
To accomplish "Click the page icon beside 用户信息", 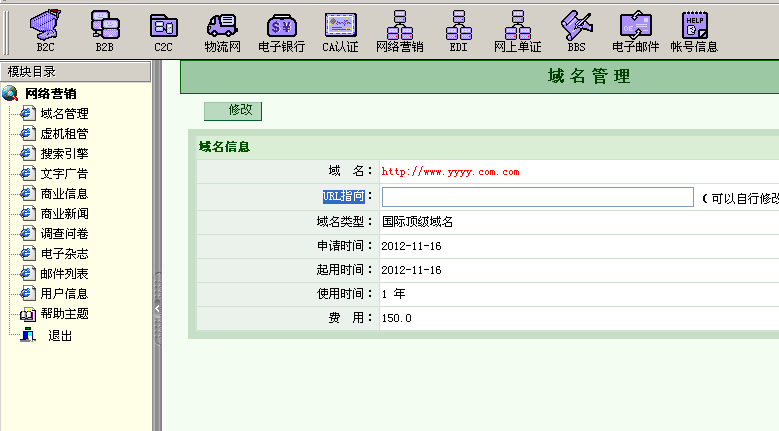I will point(27,293).
